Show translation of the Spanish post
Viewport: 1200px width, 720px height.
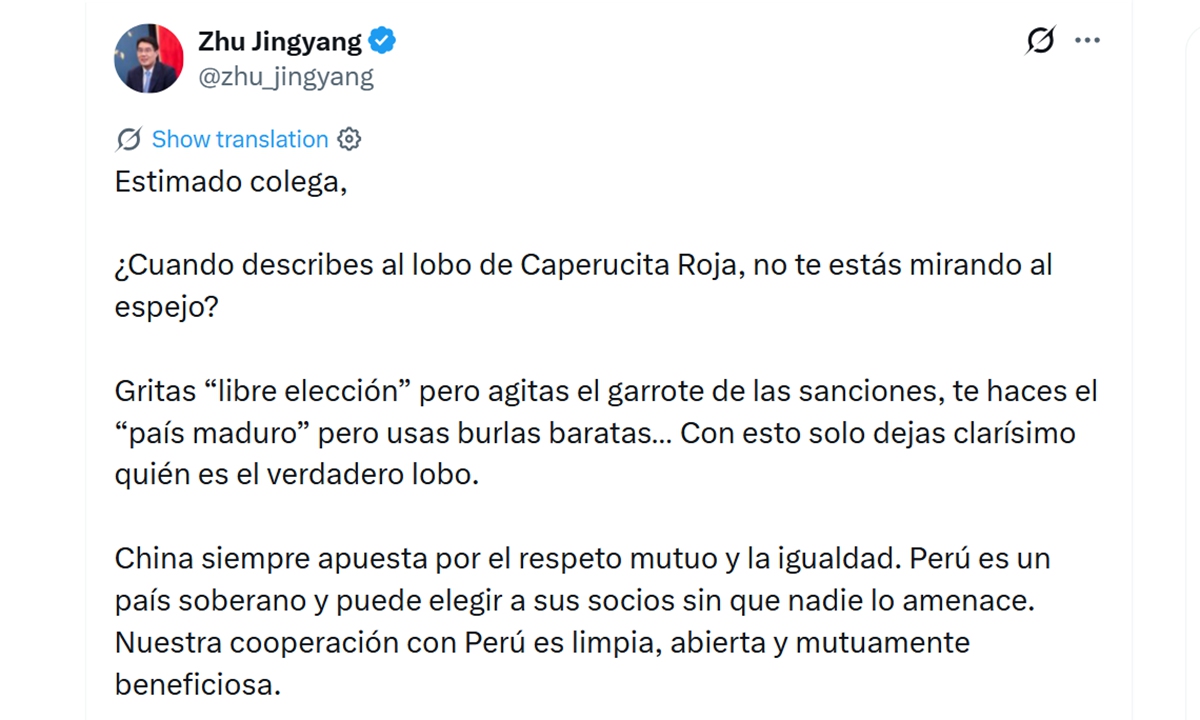click(238, 139)
